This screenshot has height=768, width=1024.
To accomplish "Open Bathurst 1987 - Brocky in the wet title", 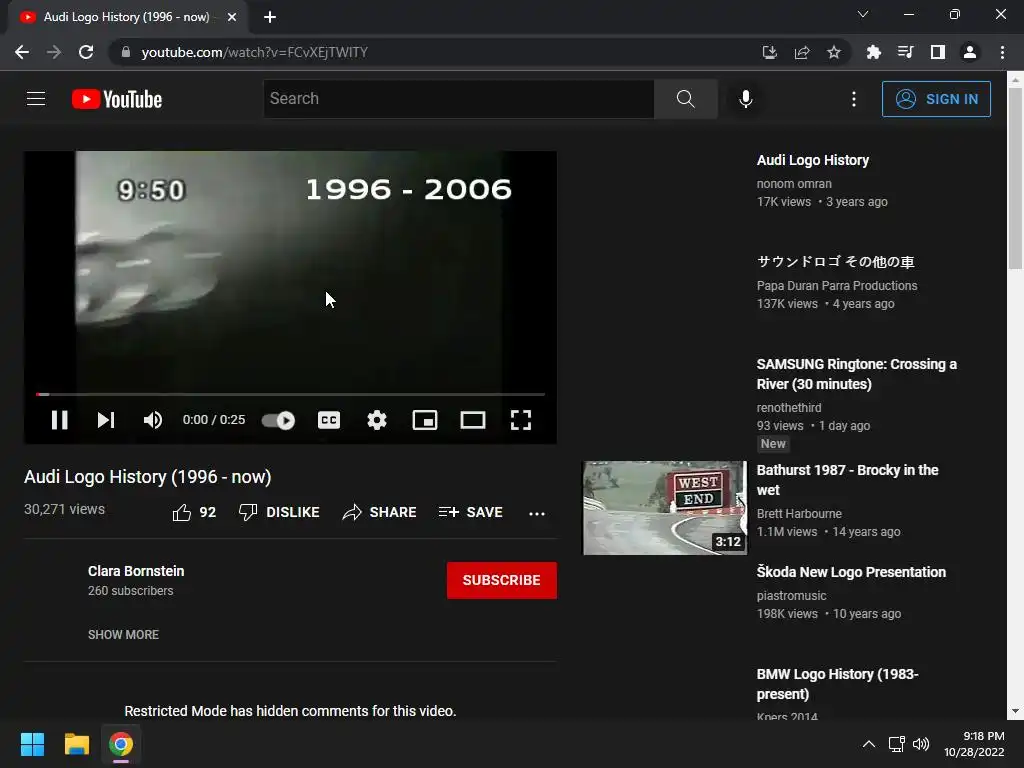I will (847, 480).
